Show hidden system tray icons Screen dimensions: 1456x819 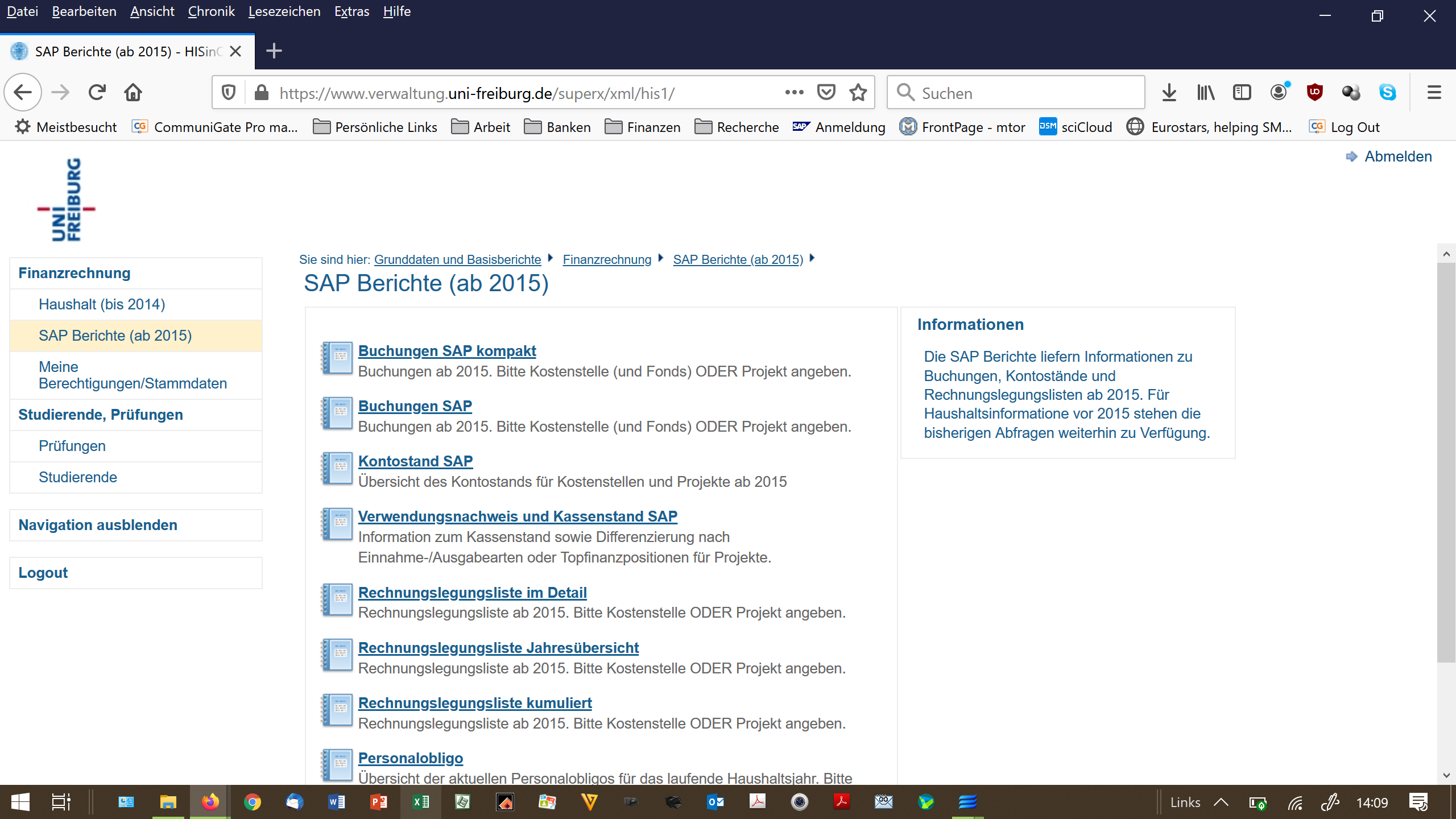click(x=1221, y=803)
